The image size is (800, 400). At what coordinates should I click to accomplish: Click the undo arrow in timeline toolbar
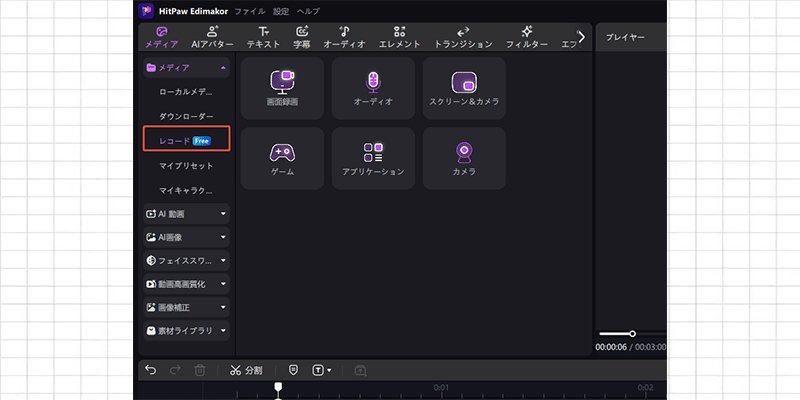(151, 370)
